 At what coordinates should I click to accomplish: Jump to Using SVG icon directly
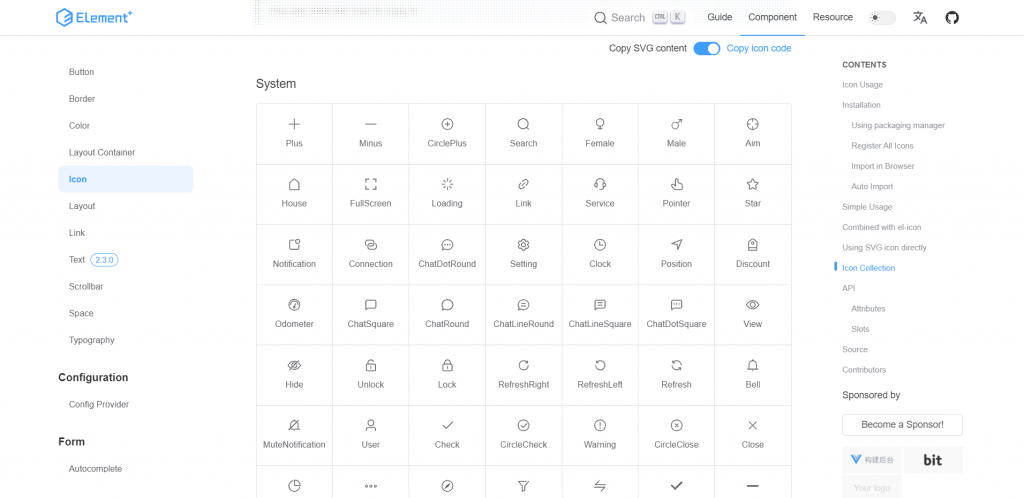(x=884, y=248)
